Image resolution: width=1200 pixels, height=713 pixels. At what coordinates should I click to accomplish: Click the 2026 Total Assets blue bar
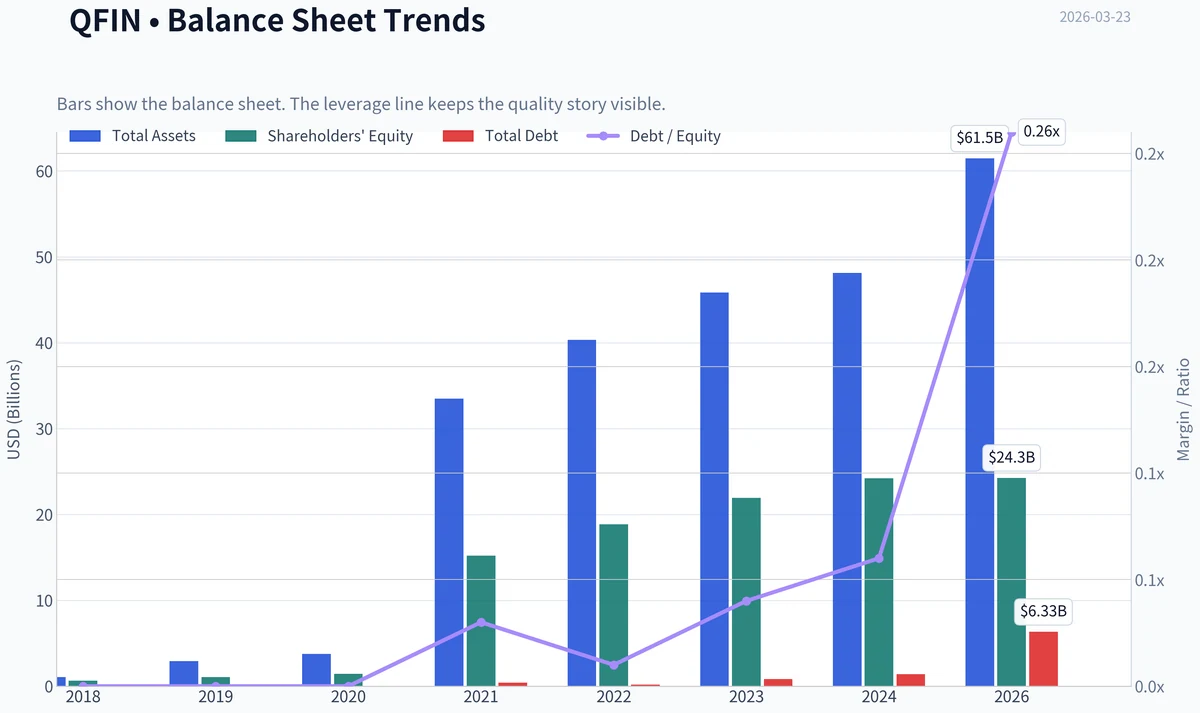point(980,422)
